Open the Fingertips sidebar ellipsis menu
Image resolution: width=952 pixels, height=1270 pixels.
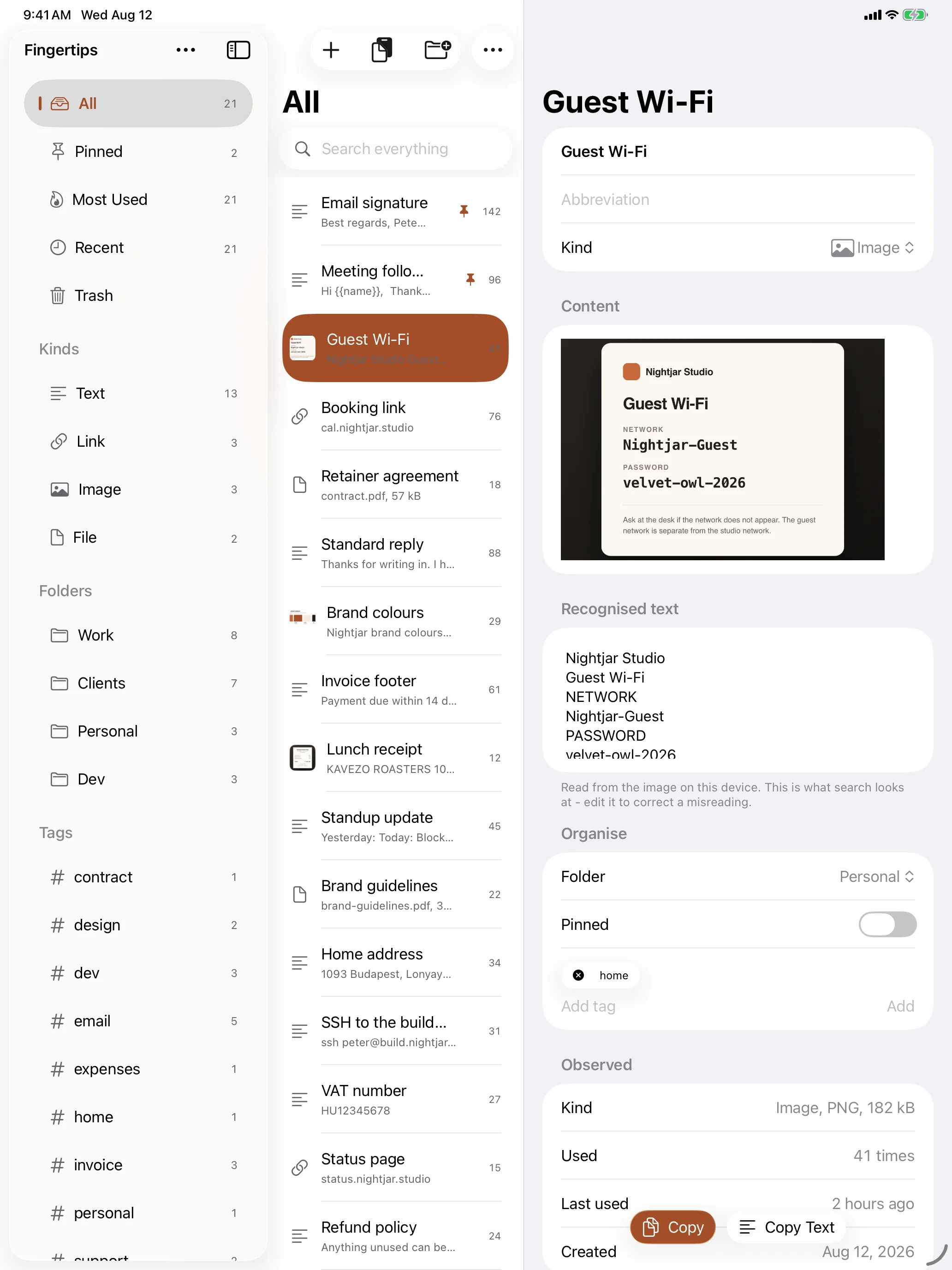click(x=185, y=50)
